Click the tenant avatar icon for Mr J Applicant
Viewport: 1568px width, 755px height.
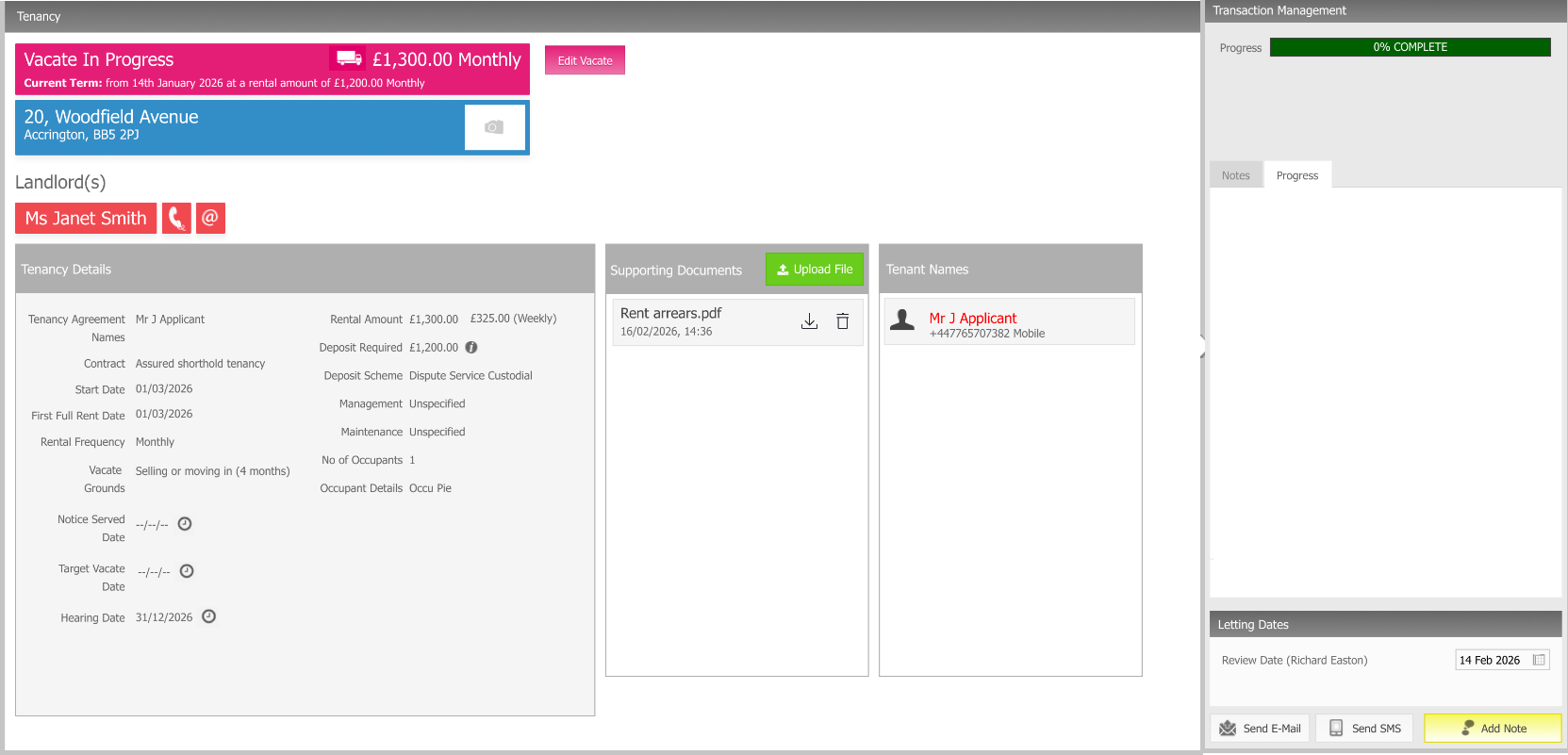(x=902, y=320)
